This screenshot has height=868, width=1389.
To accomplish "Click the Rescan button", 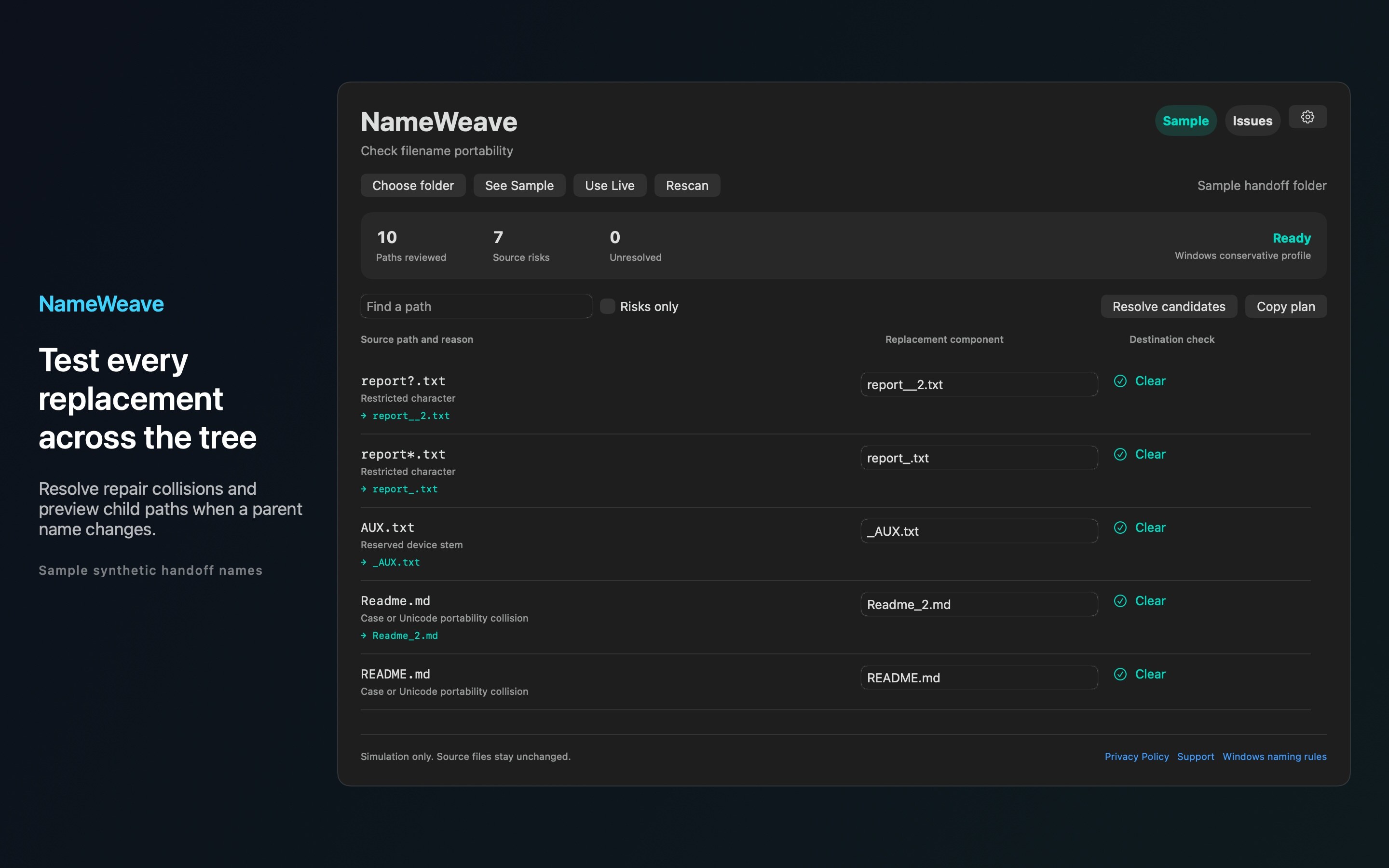I will coord(687,186).
